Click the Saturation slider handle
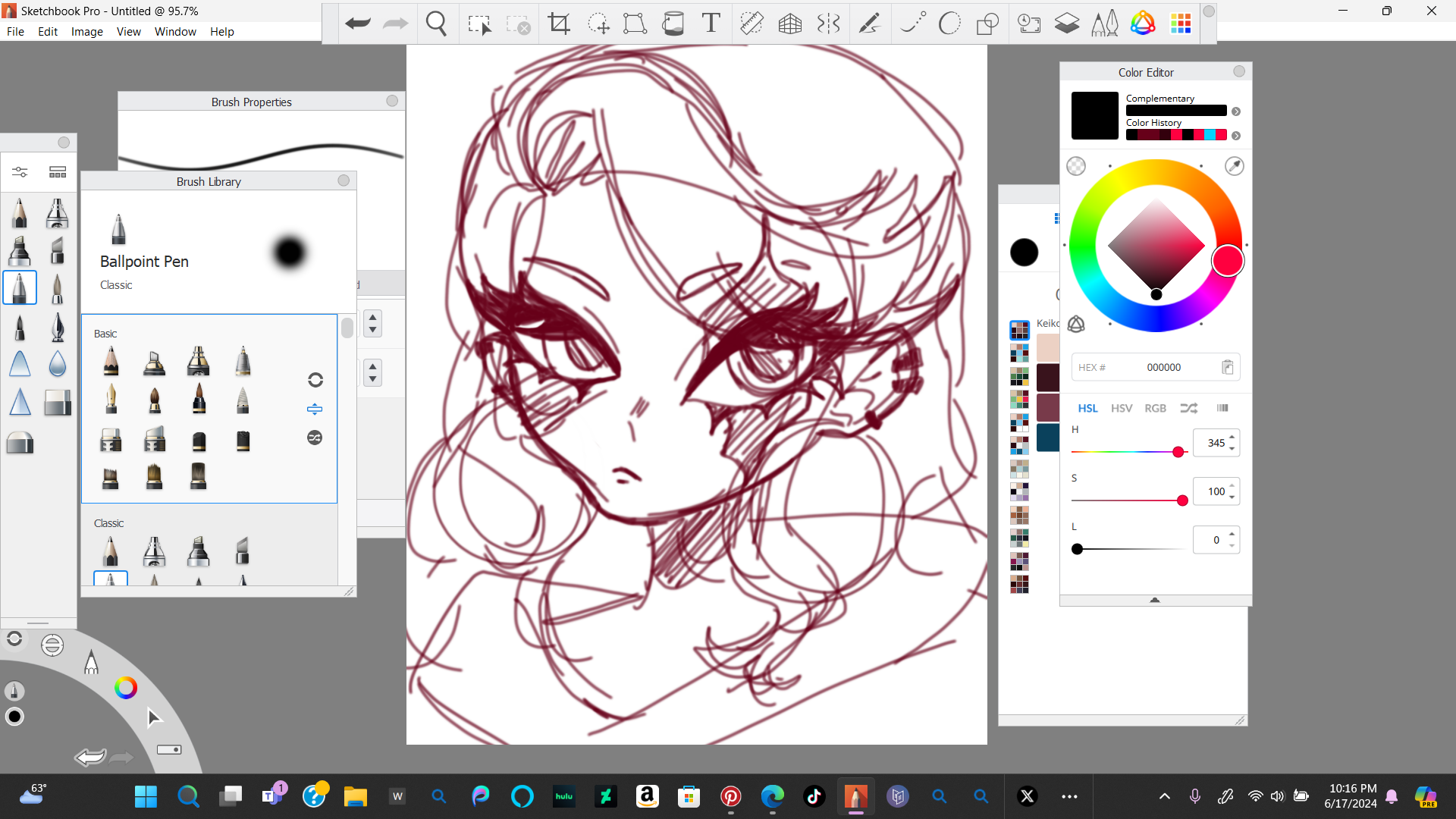 click(1182, 500)
